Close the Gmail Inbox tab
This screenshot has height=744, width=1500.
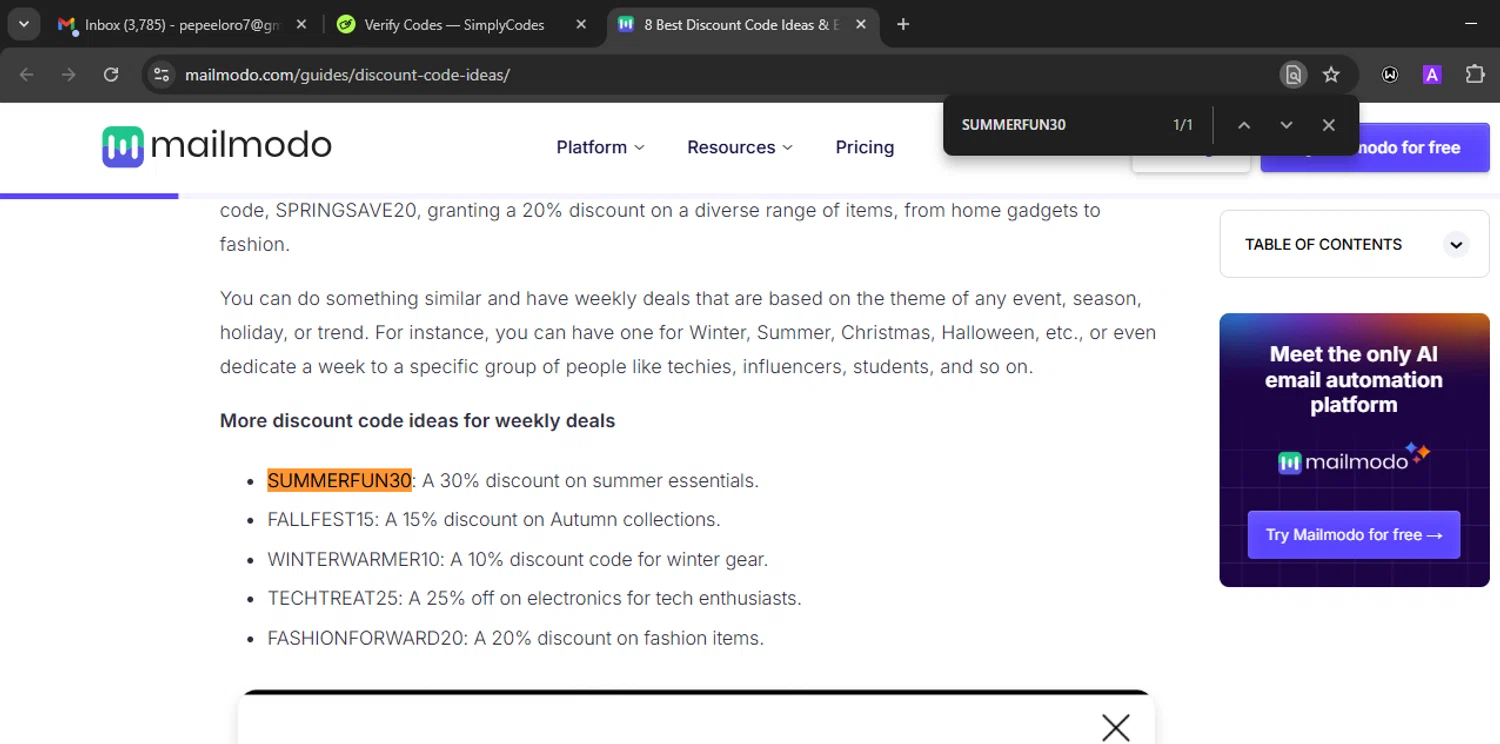point(302,24)
